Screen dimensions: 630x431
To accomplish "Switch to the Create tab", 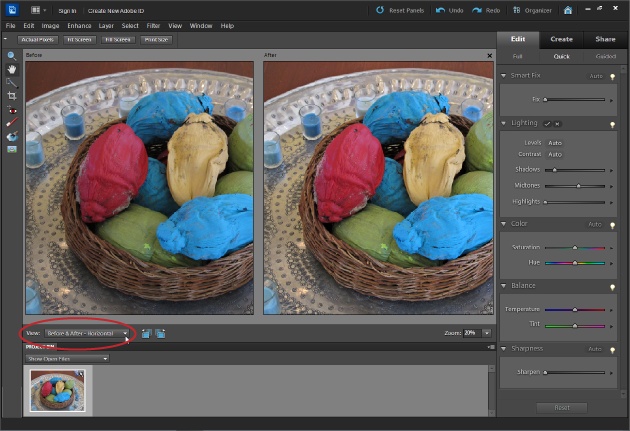I will (561, 39).
